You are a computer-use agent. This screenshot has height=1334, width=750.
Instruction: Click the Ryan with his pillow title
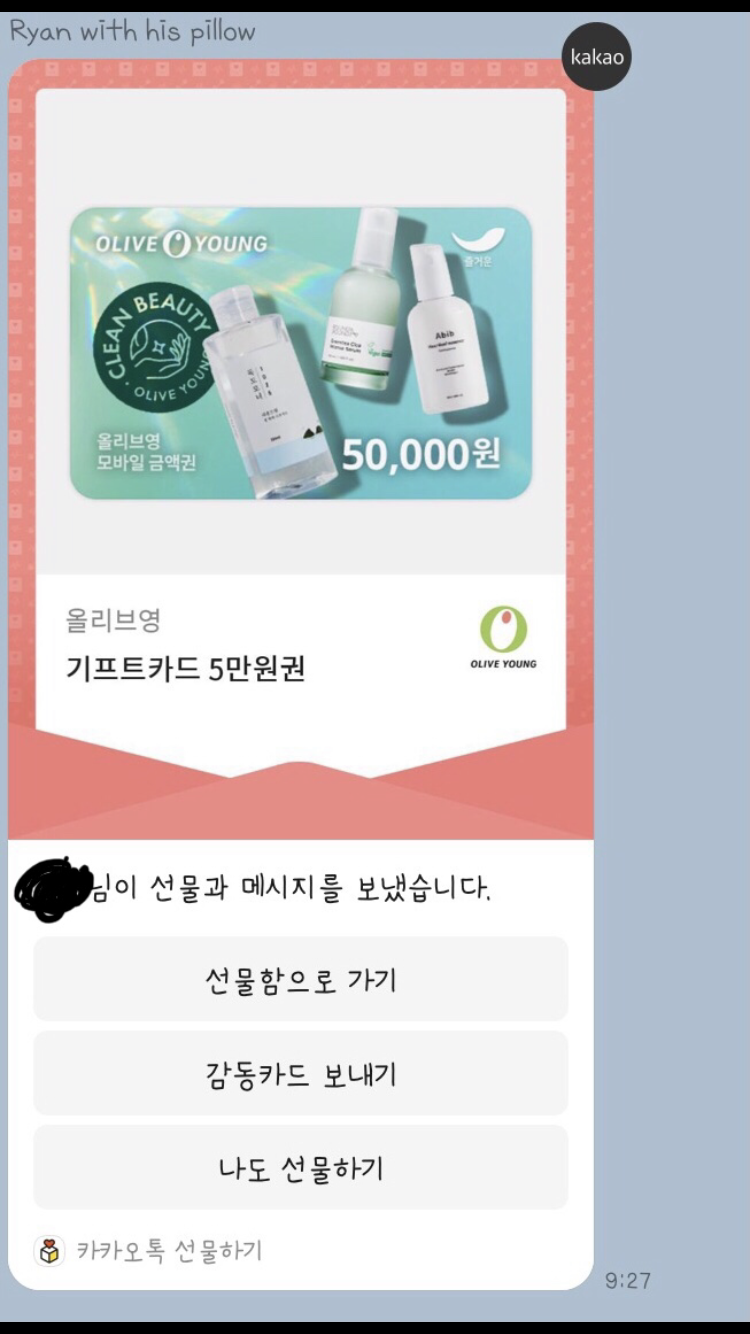pyautogui.click(x=132, y=31)
